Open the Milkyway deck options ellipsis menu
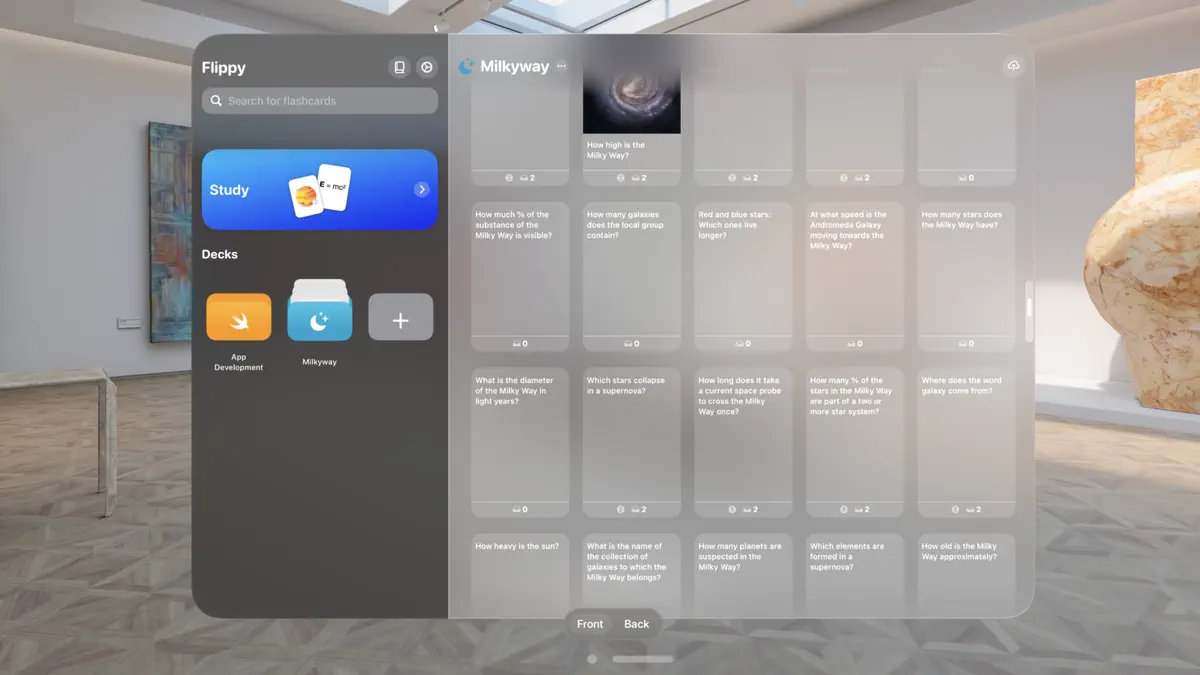The width and height of the screenshot is (1200, 675). tap(561, 66)
